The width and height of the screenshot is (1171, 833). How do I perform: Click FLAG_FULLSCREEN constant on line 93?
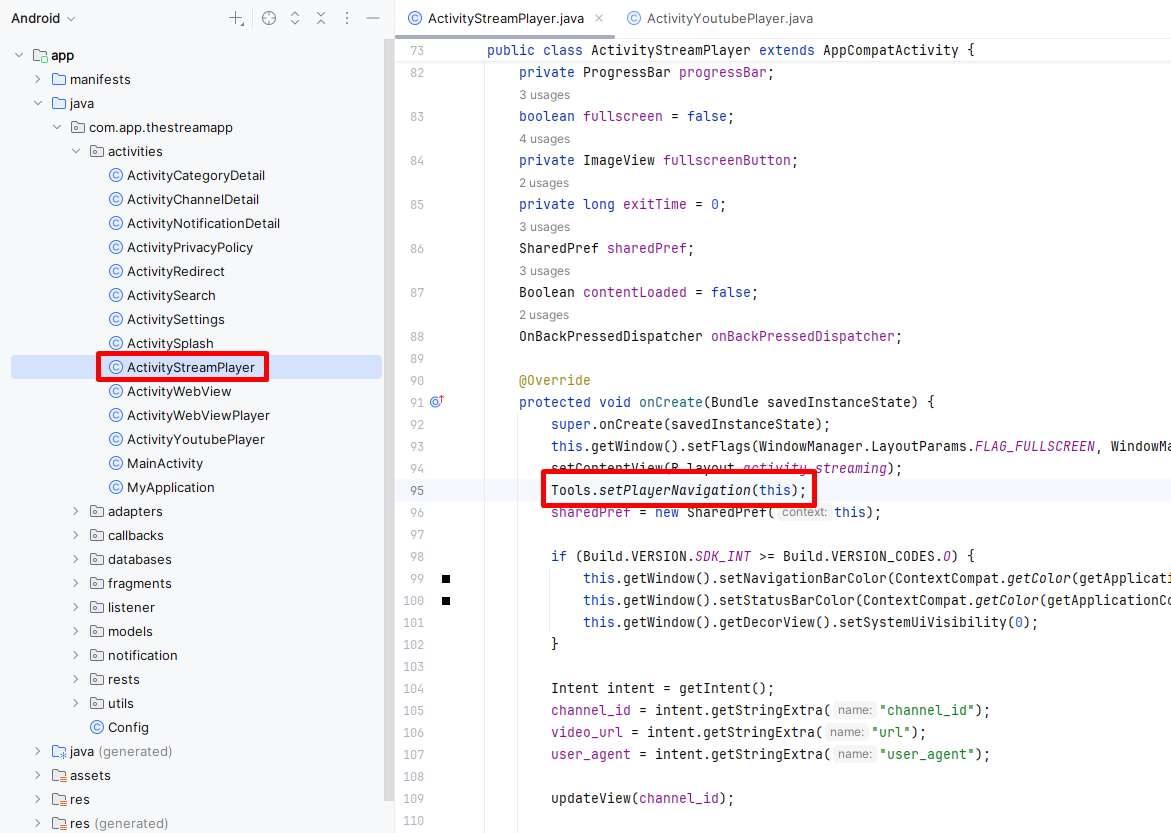[x=1034, y=446]
